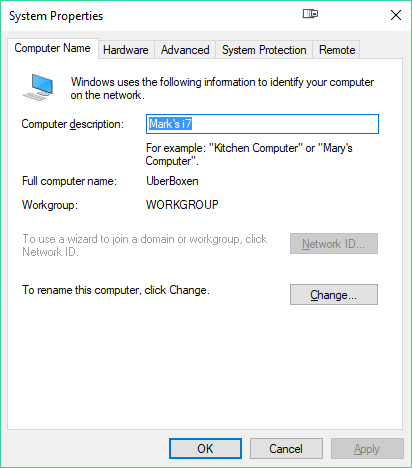Click the title bar device icon
This screenshot has height=468, width=412.
pos(310,14)
